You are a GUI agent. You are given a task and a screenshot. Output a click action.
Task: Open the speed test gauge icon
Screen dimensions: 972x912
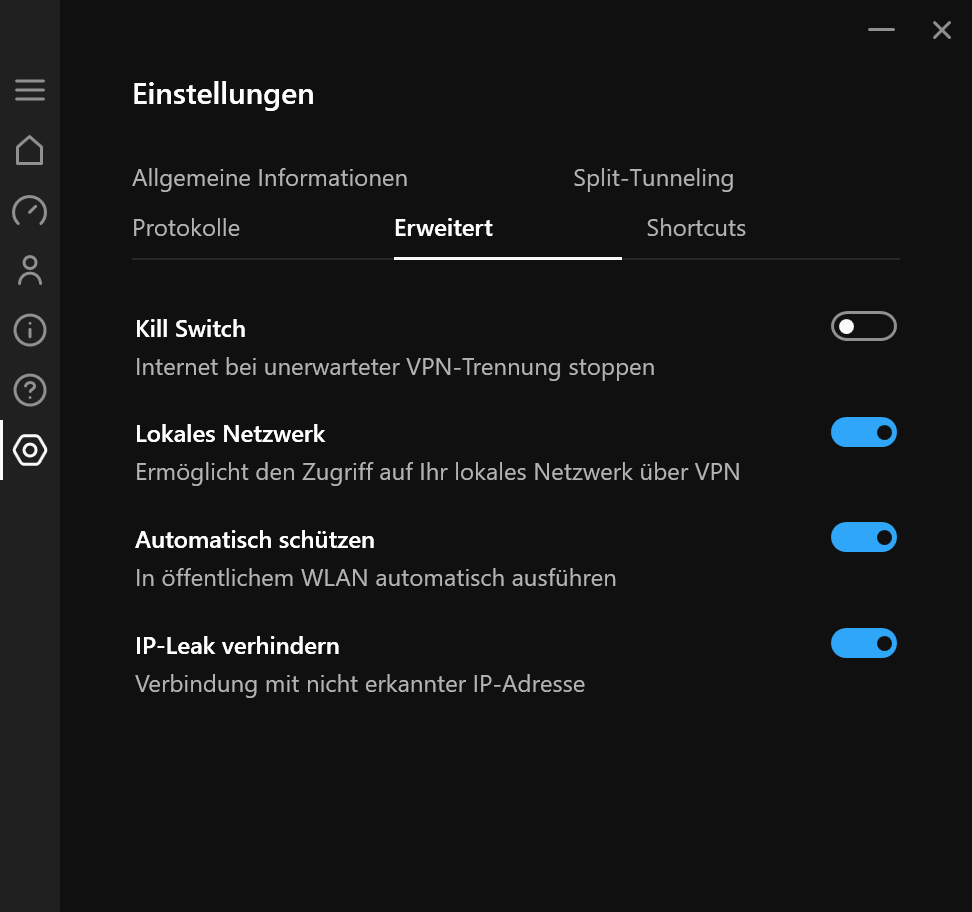30,210
